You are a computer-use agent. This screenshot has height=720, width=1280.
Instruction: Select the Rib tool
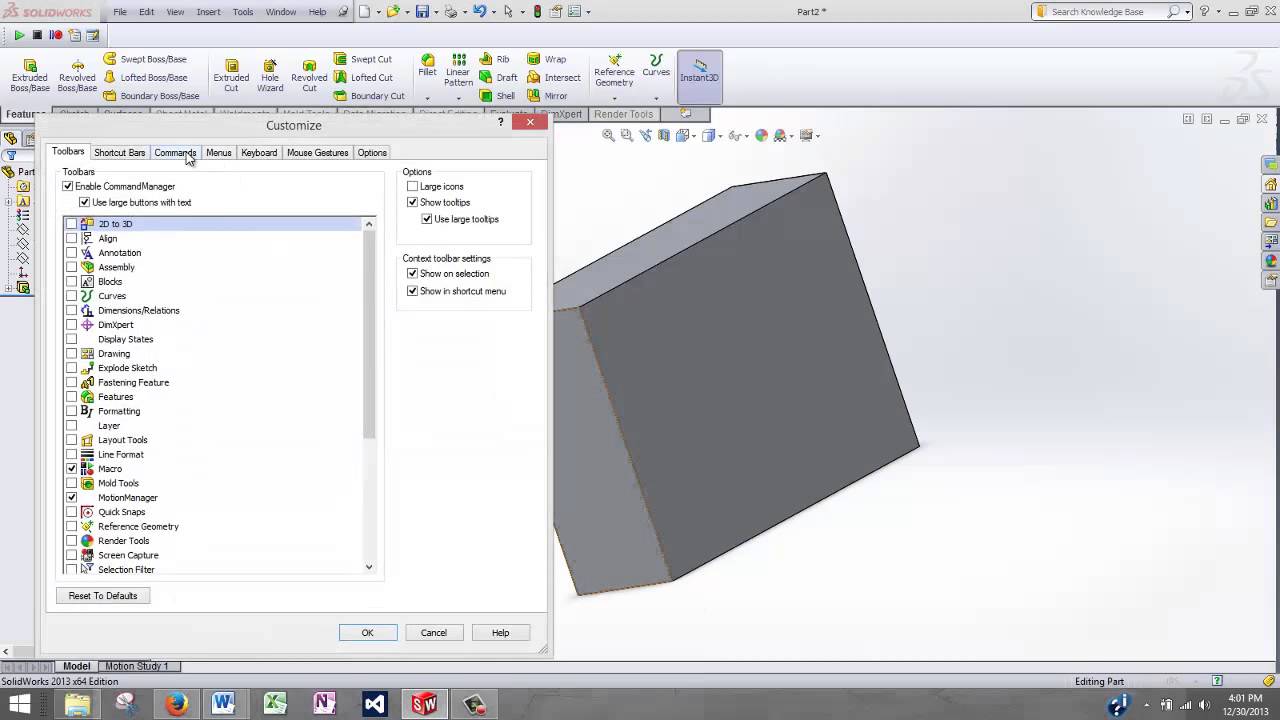tap(495, 59)
